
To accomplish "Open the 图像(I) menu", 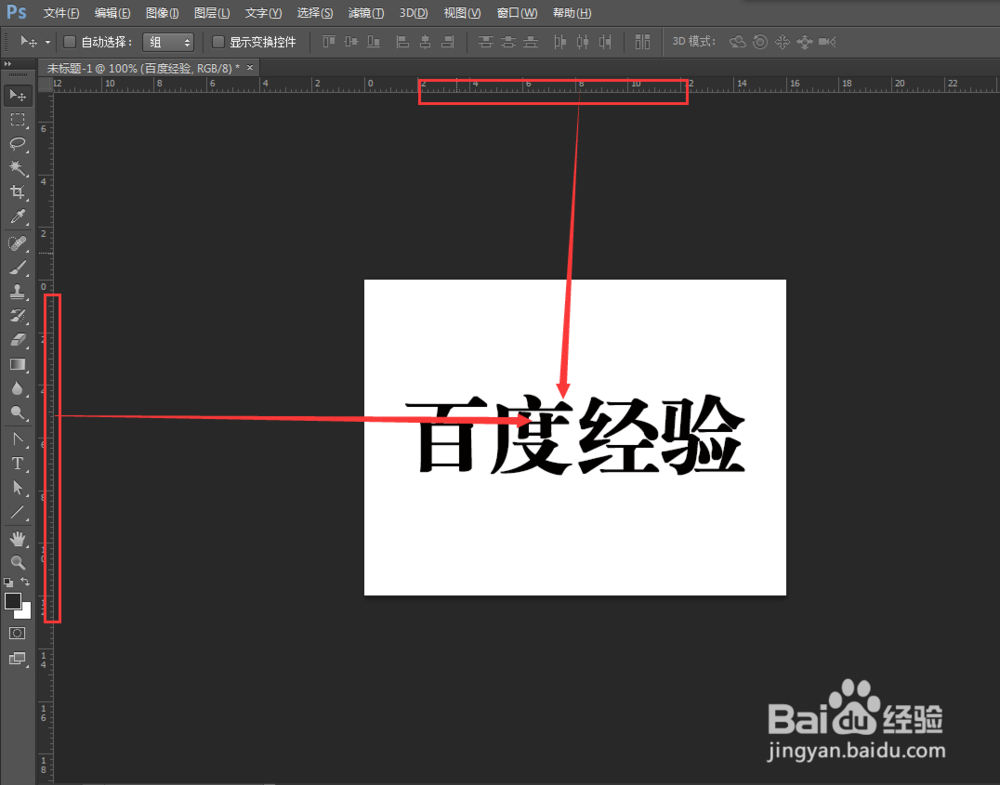I will (x=162, y=13).
